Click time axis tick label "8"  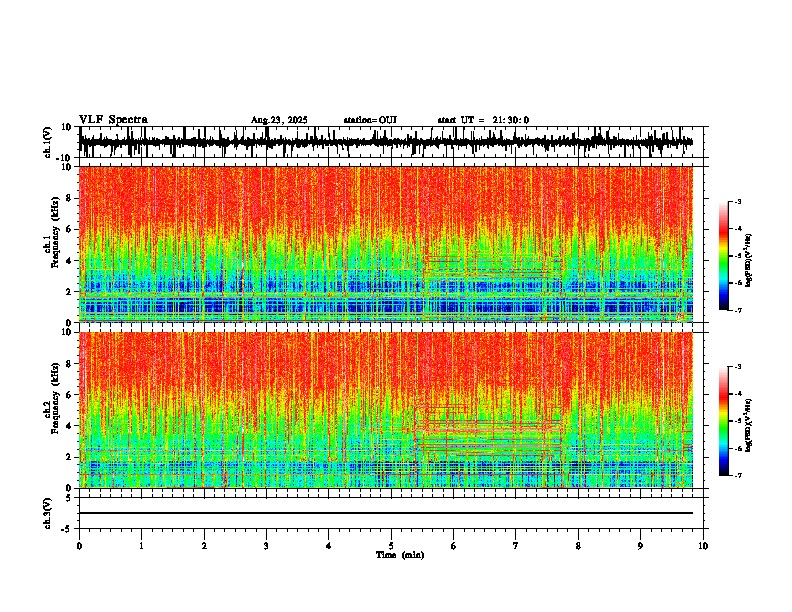pyautogui.click(x=578, y=546)
